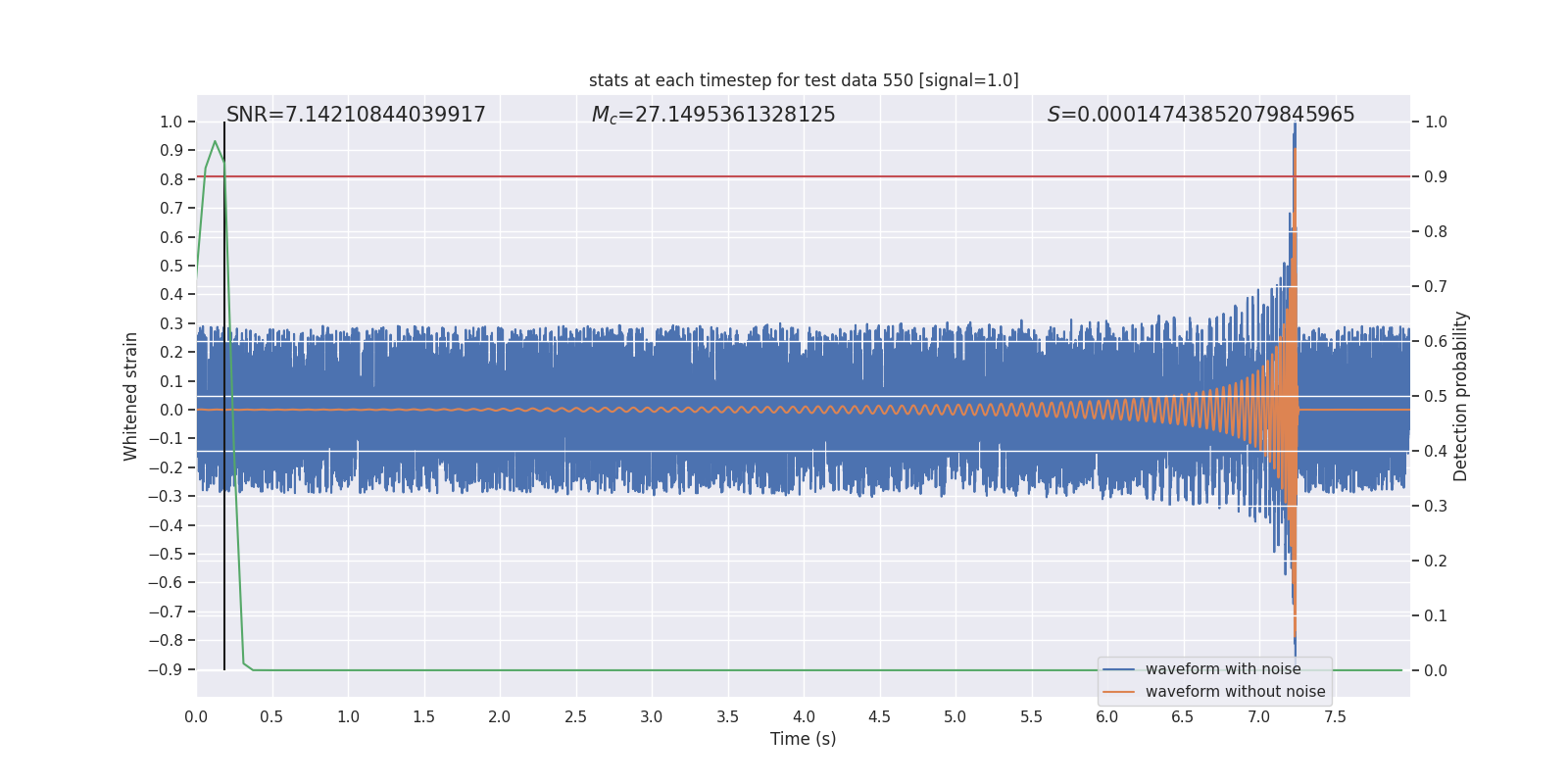Select the 'waveform with noise' legend entry

tap(1222, 669)
